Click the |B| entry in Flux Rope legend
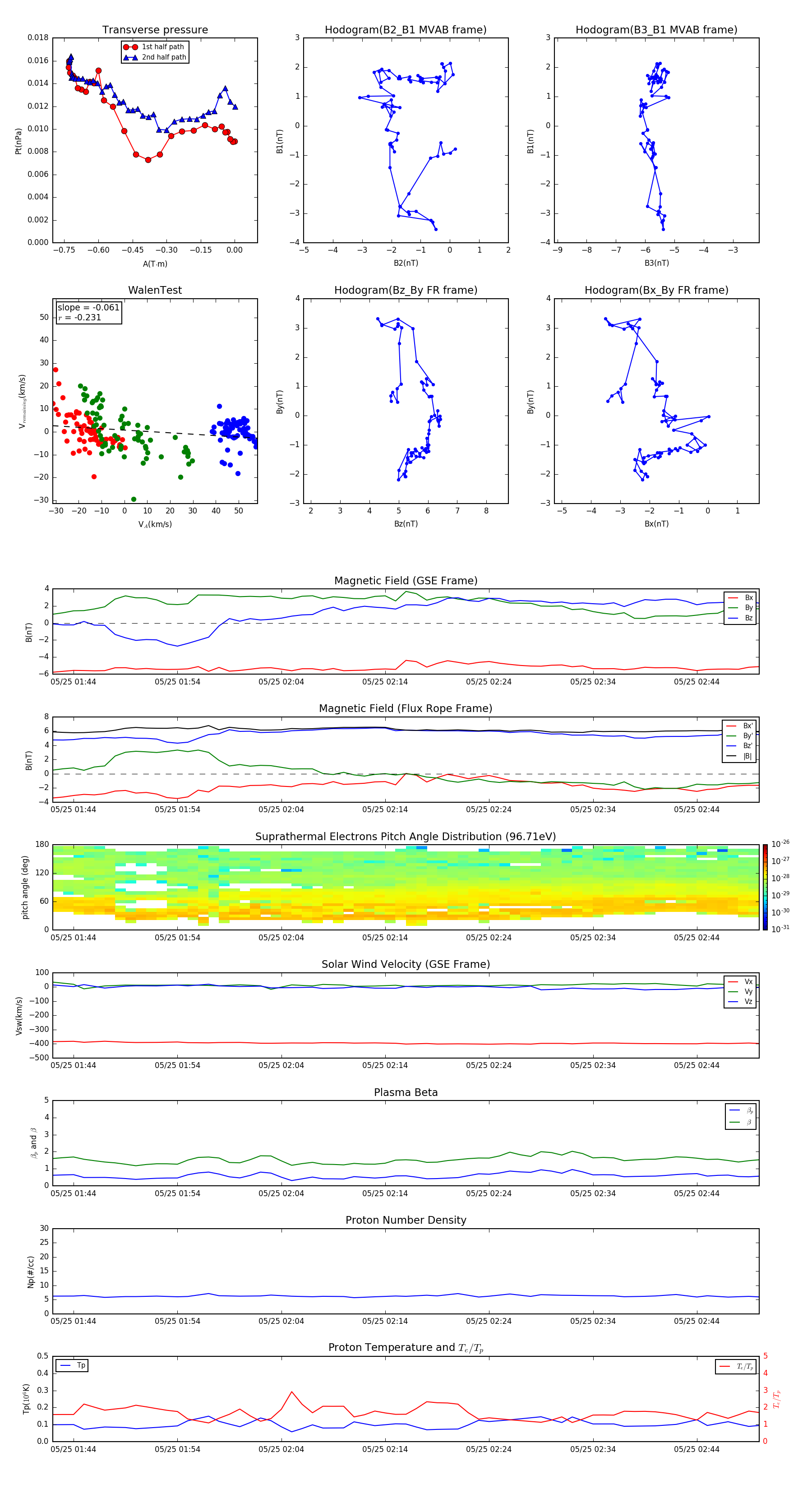Viewport: 812px width, 1489px height. click(740, 756)
